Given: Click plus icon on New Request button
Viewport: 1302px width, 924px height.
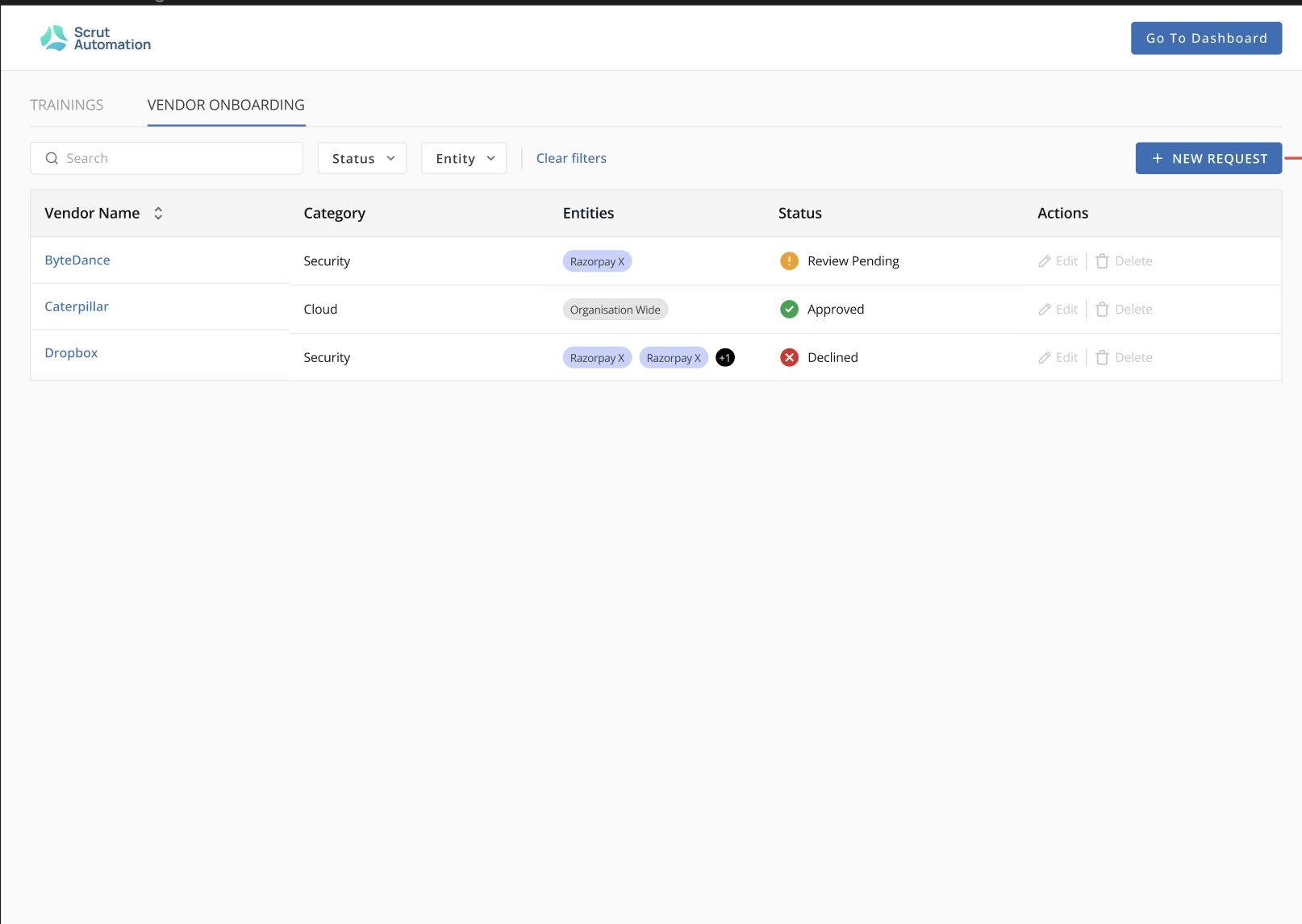Looking at the screenshot, I should [1158, 159].
